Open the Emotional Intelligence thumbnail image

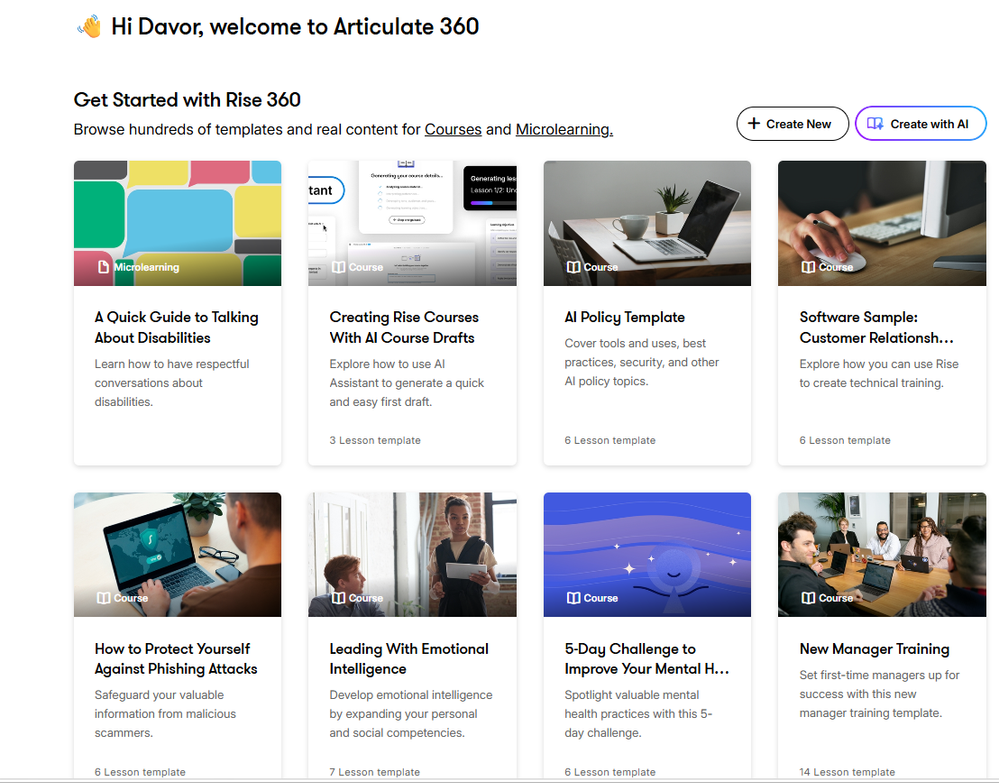pyautogui.click(x=412, y=554)
